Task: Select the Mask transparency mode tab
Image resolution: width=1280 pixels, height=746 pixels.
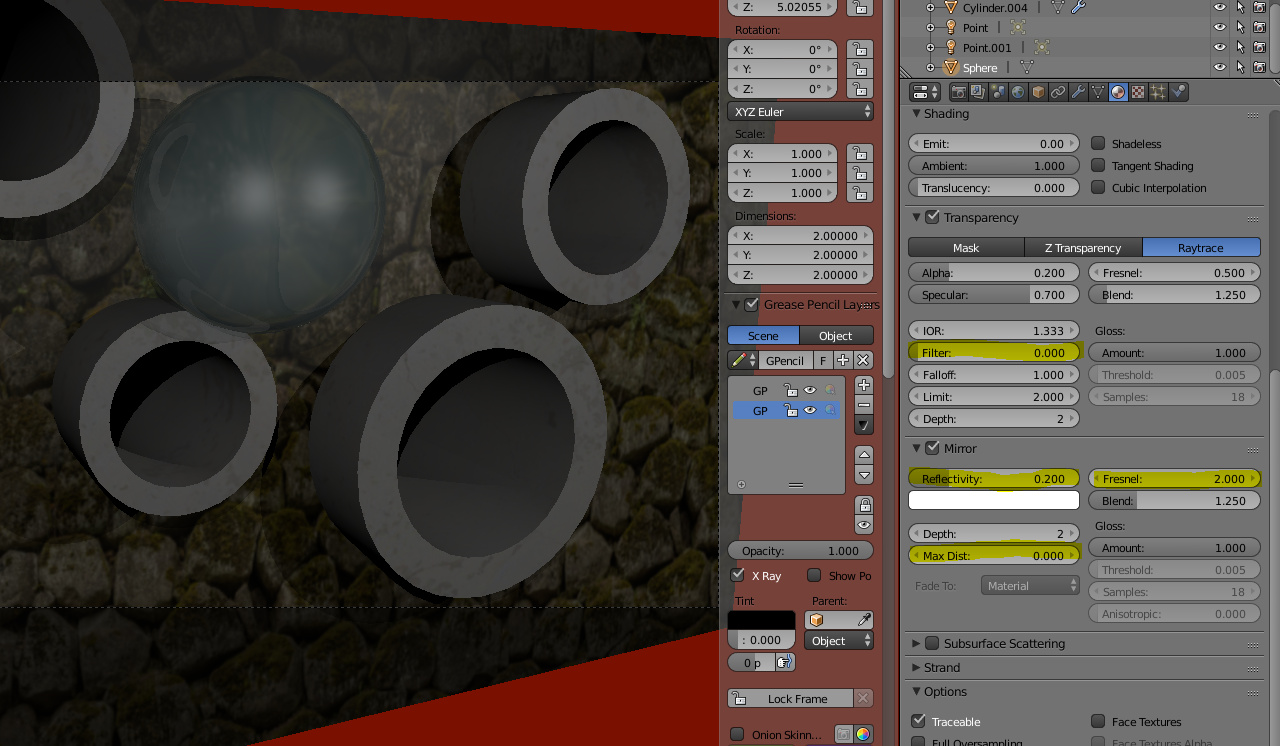Action: pos(966,247)
